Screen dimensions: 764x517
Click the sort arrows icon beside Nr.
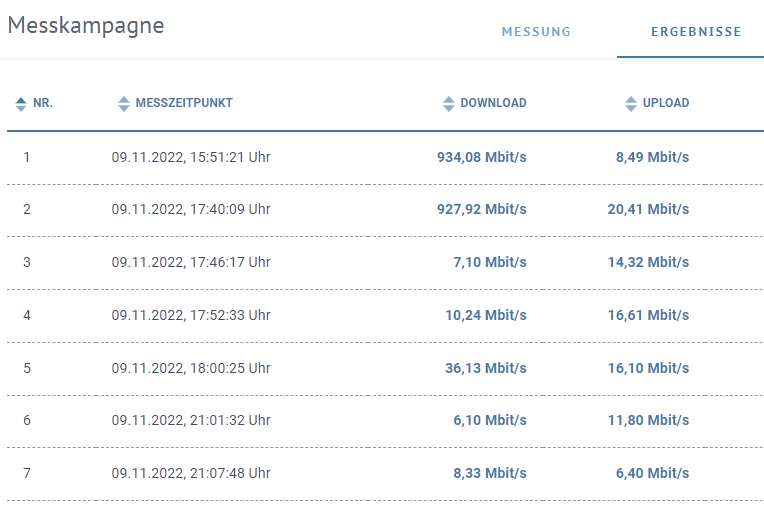[x=21, y=103]
